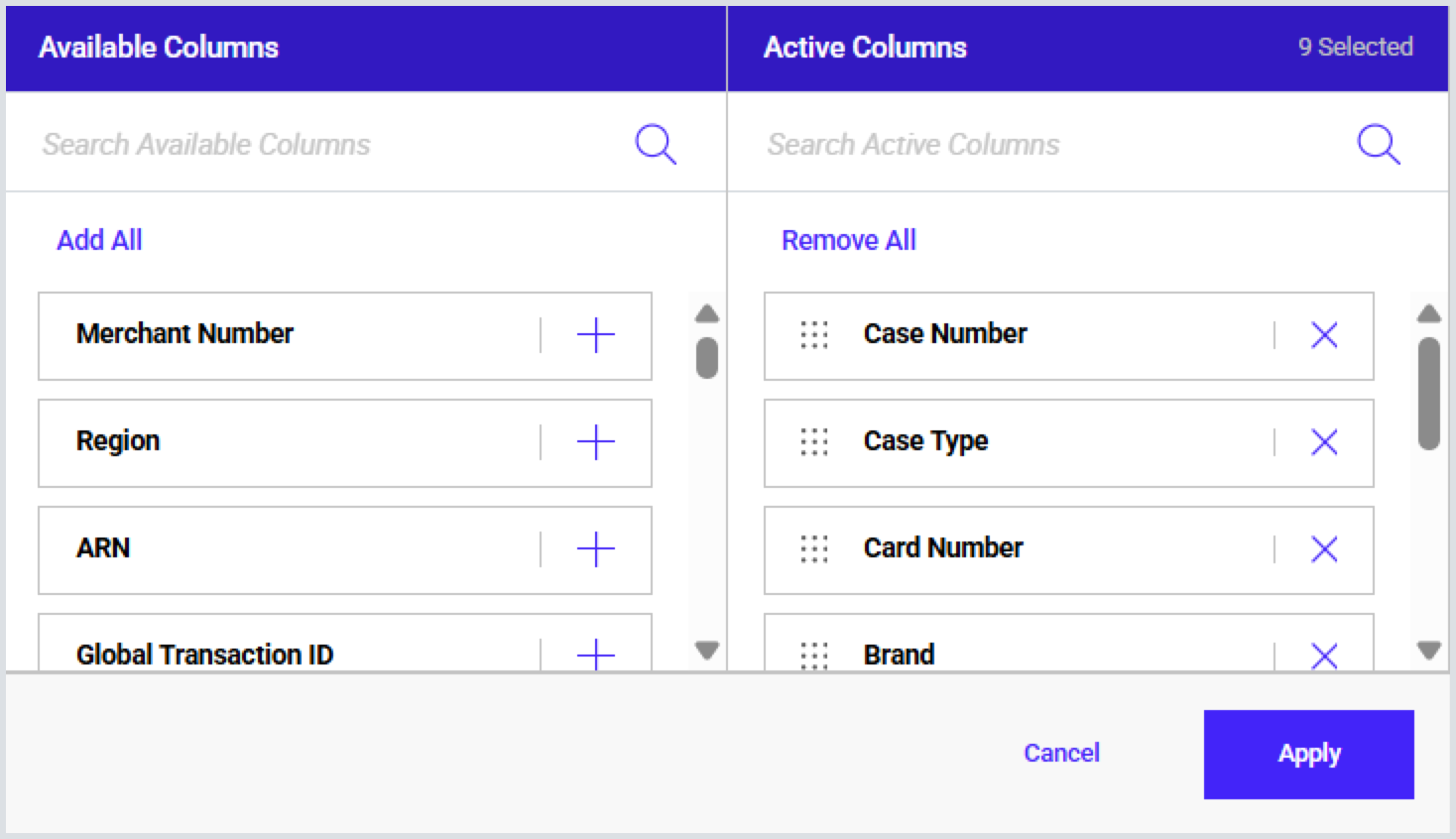The height and width of the screenshot is (839, 1456).
Task: Click Add All link
Action: [x=99, y=240]
